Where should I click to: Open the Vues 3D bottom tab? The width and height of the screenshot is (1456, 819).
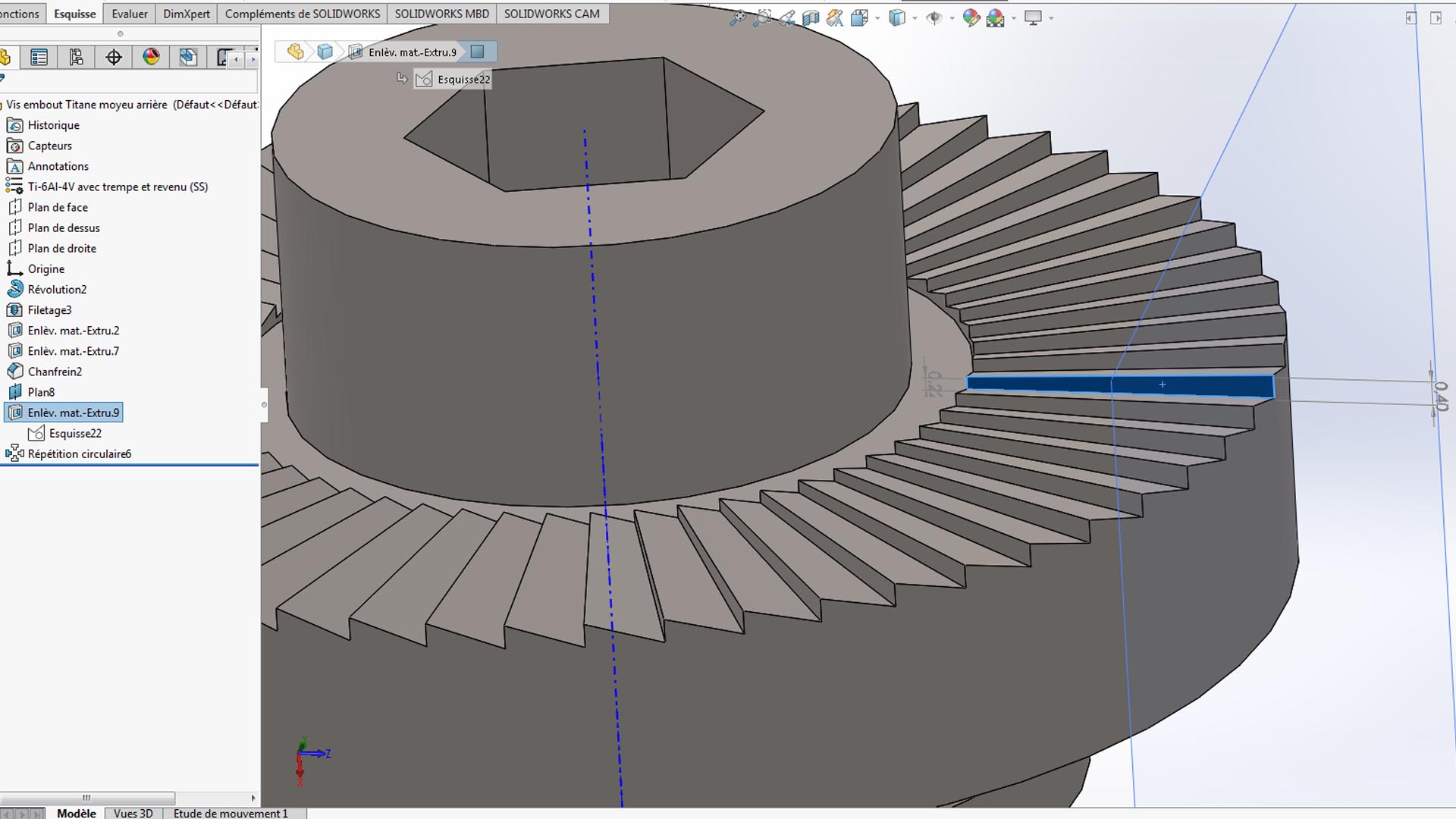pyautogui.click(x=133, y=813)
